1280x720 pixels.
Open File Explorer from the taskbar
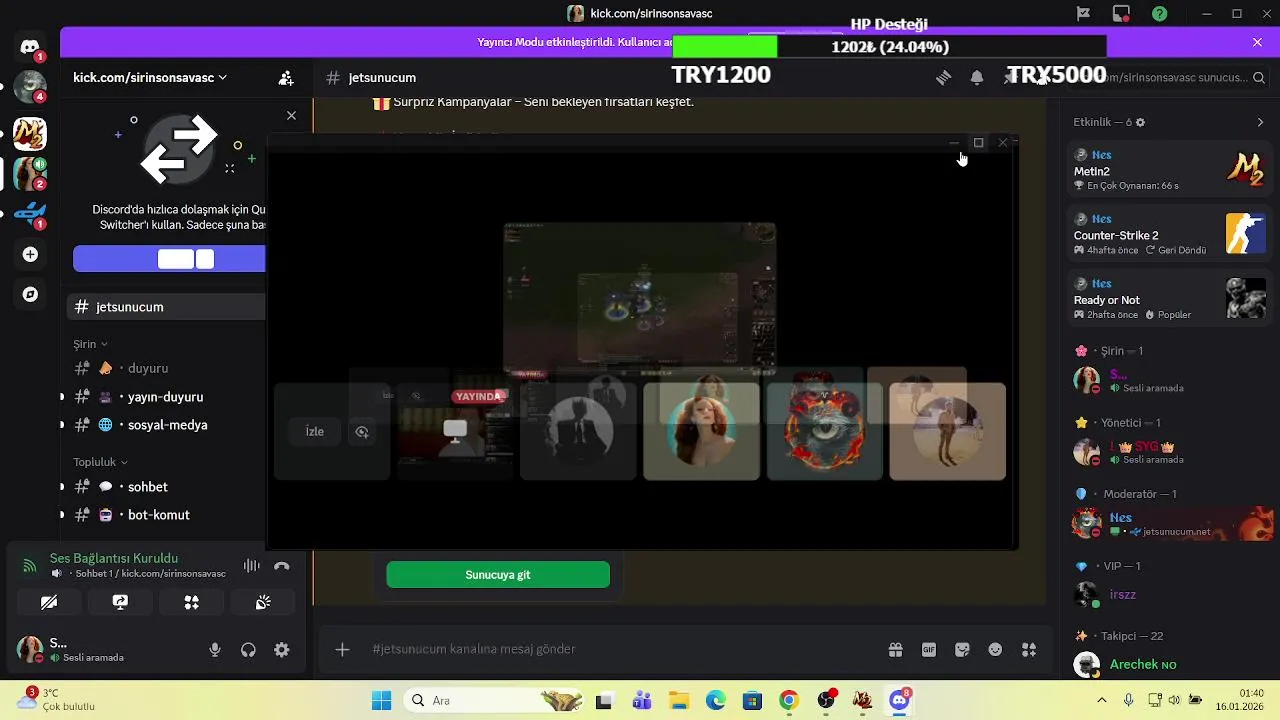coord(679,700)
